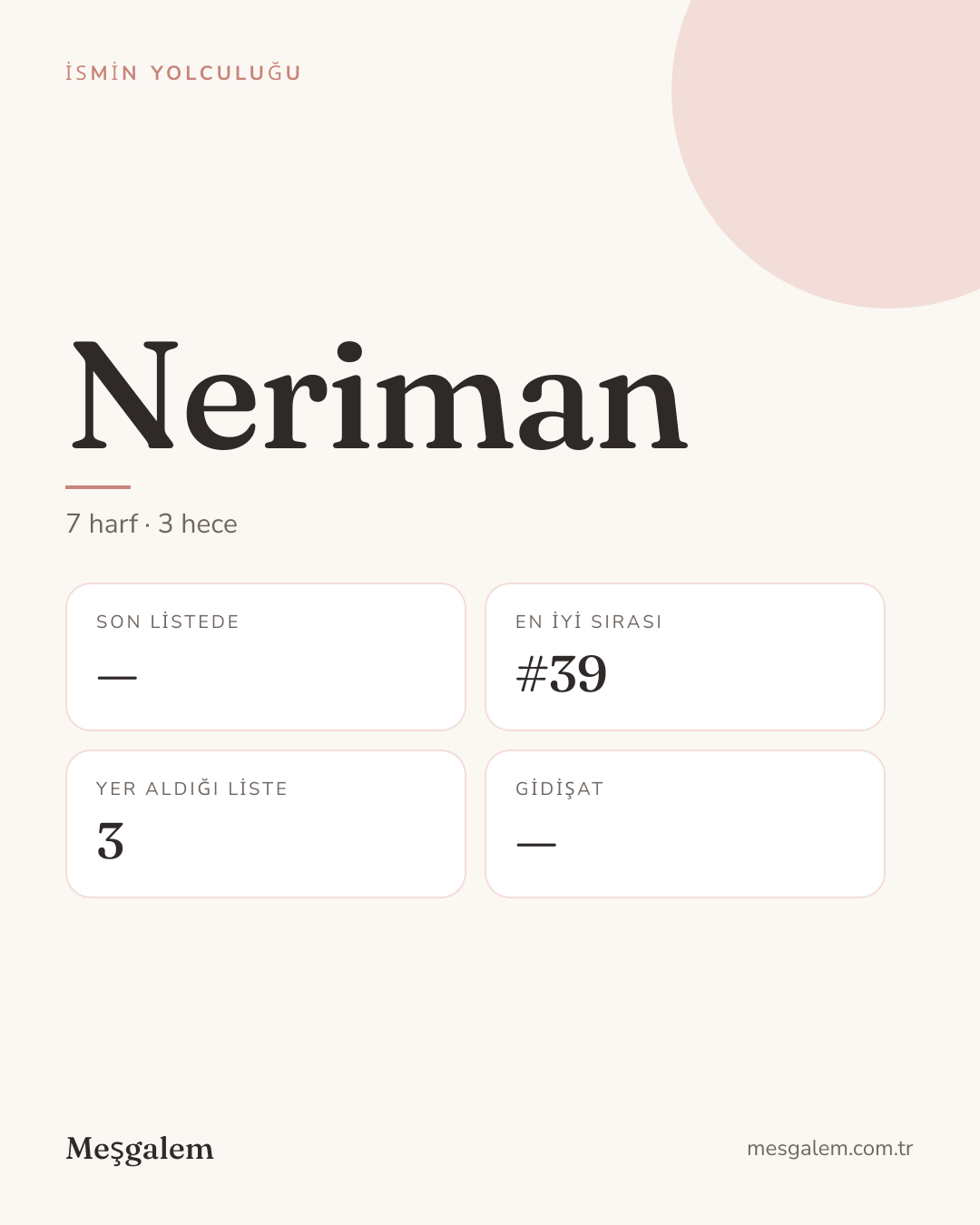Click the dash in the GİDİŞAT card

(536, 845)
